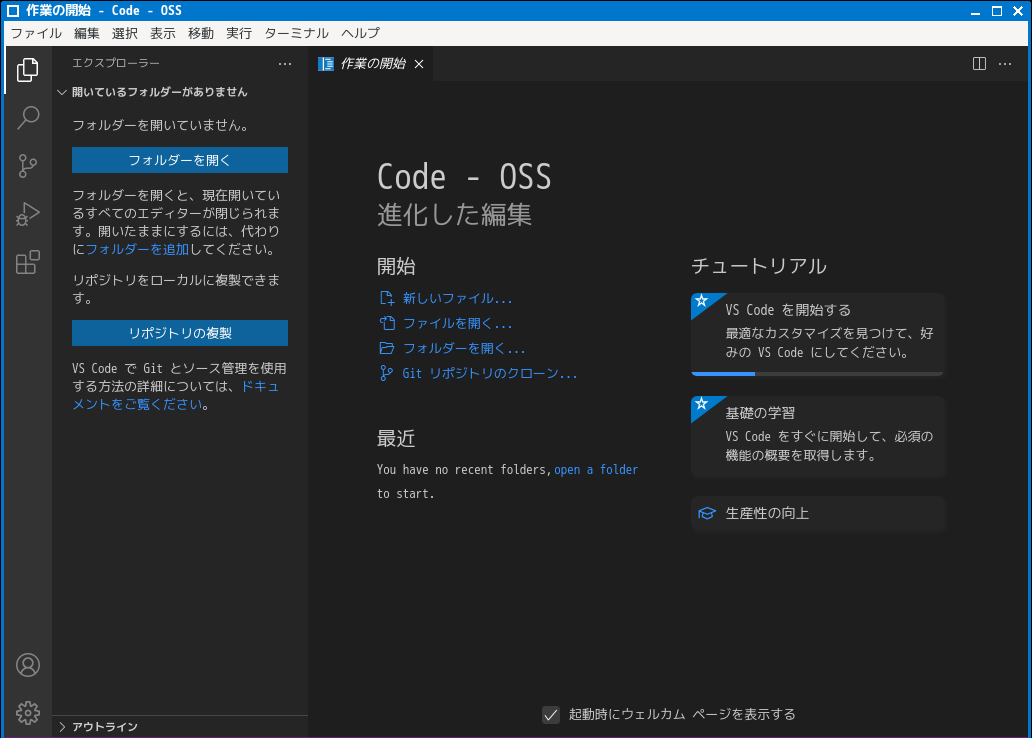Click the フォルダーを開く... link under 開始
Viewport: 1032px width, 738px height.
[x=464, y=348]
